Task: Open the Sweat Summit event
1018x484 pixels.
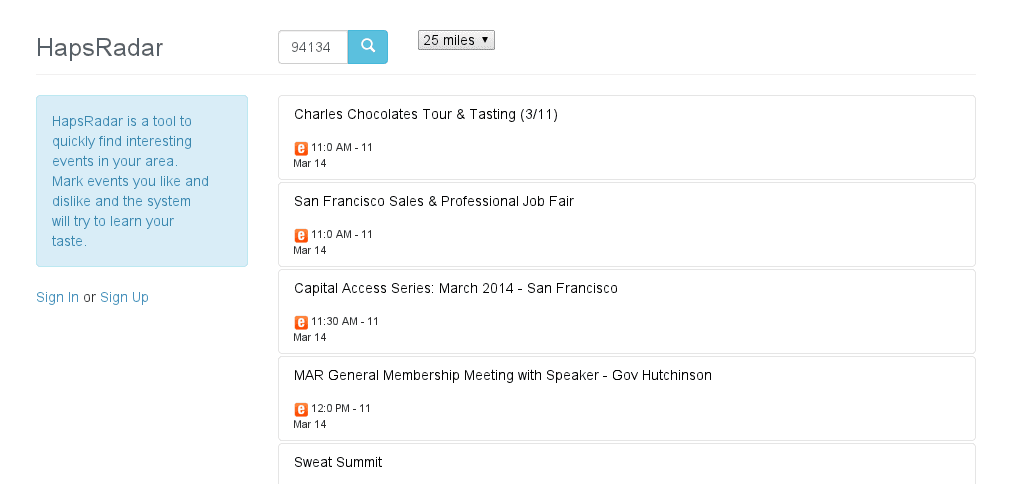Action: [x=338, y=462]
